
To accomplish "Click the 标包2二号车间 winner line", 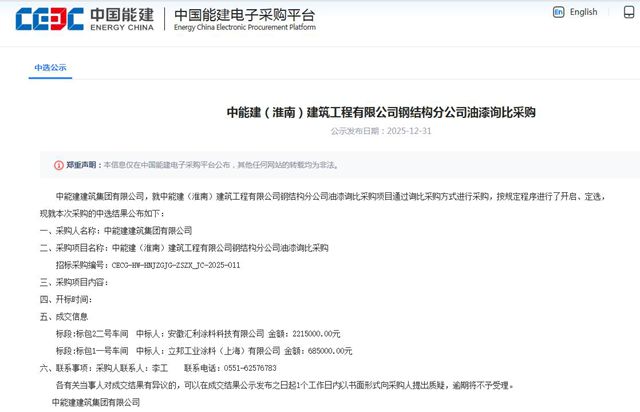I will point(198,334).
